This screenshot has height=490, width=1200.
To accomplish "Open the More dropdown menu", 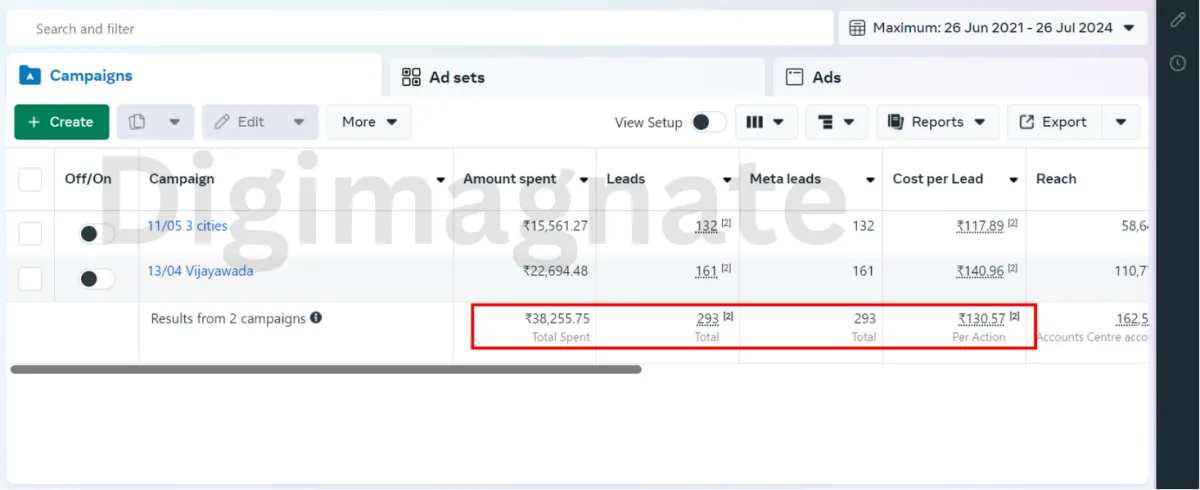I will coord(368,122).
